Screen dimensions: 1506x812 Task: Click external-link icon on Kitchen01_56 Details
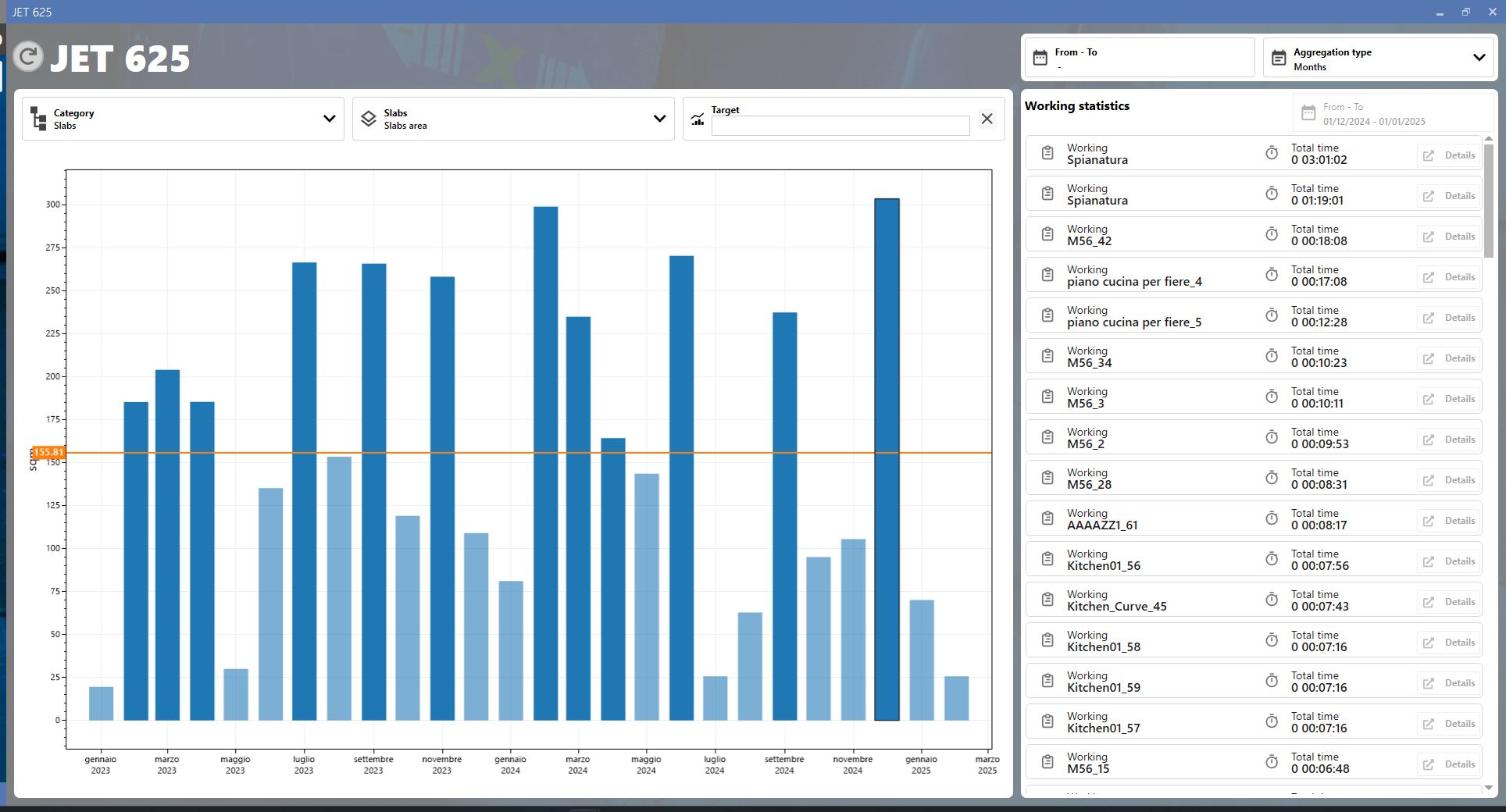[x=1428, y=561]
